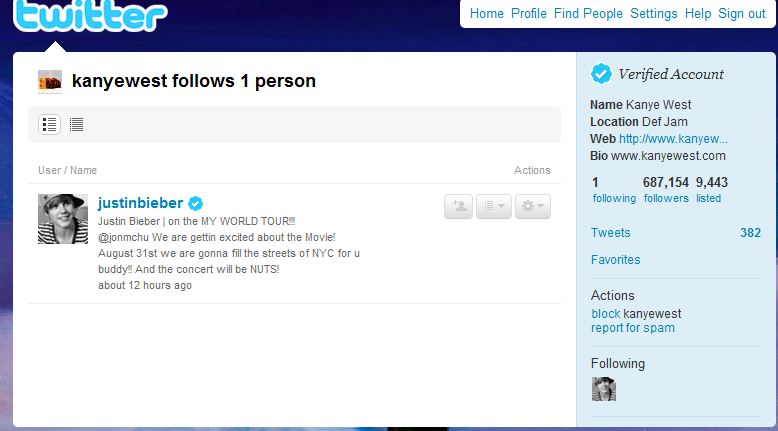The height and width of the screenshot is (431, 778).
Task: Click the Twitter logo
Action: point(91,15)
